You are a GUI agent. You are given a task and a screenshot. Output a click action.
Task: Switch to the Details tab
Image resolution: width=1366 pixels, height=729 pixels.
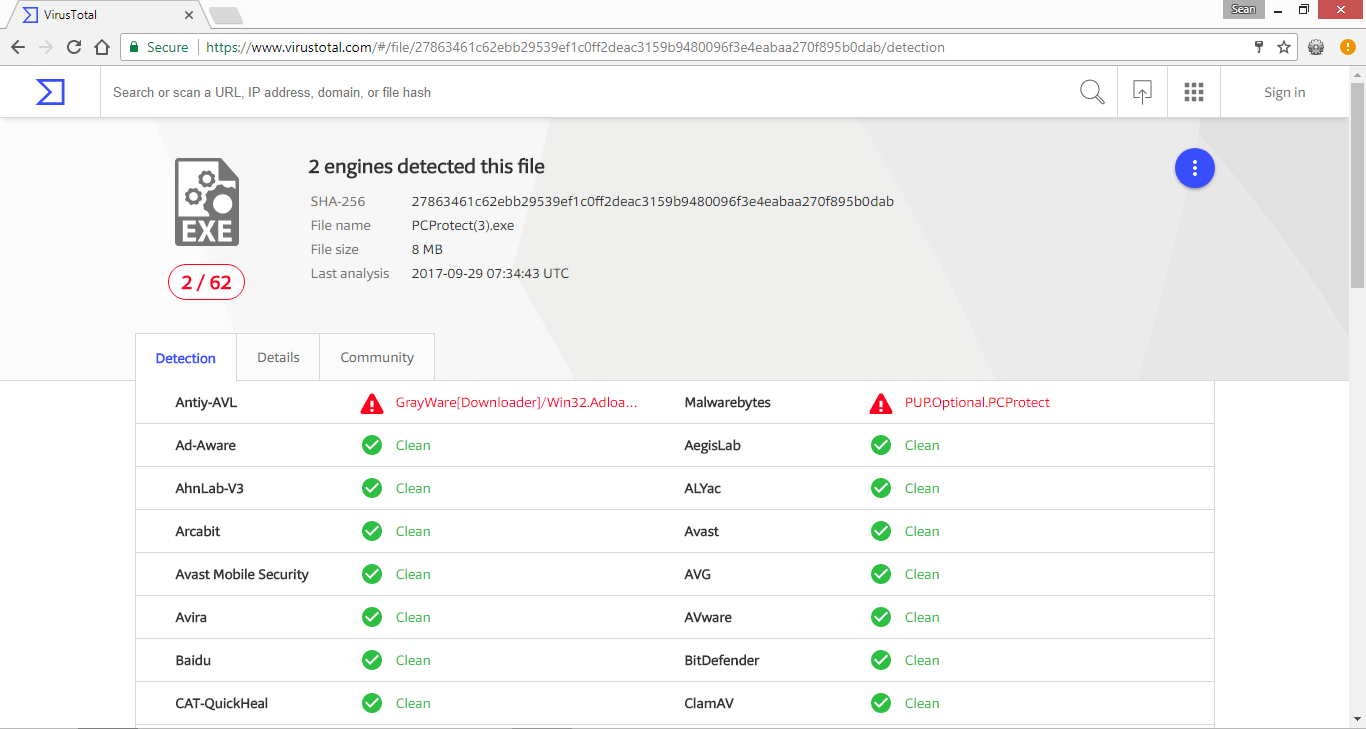click(x=278, y=357)
